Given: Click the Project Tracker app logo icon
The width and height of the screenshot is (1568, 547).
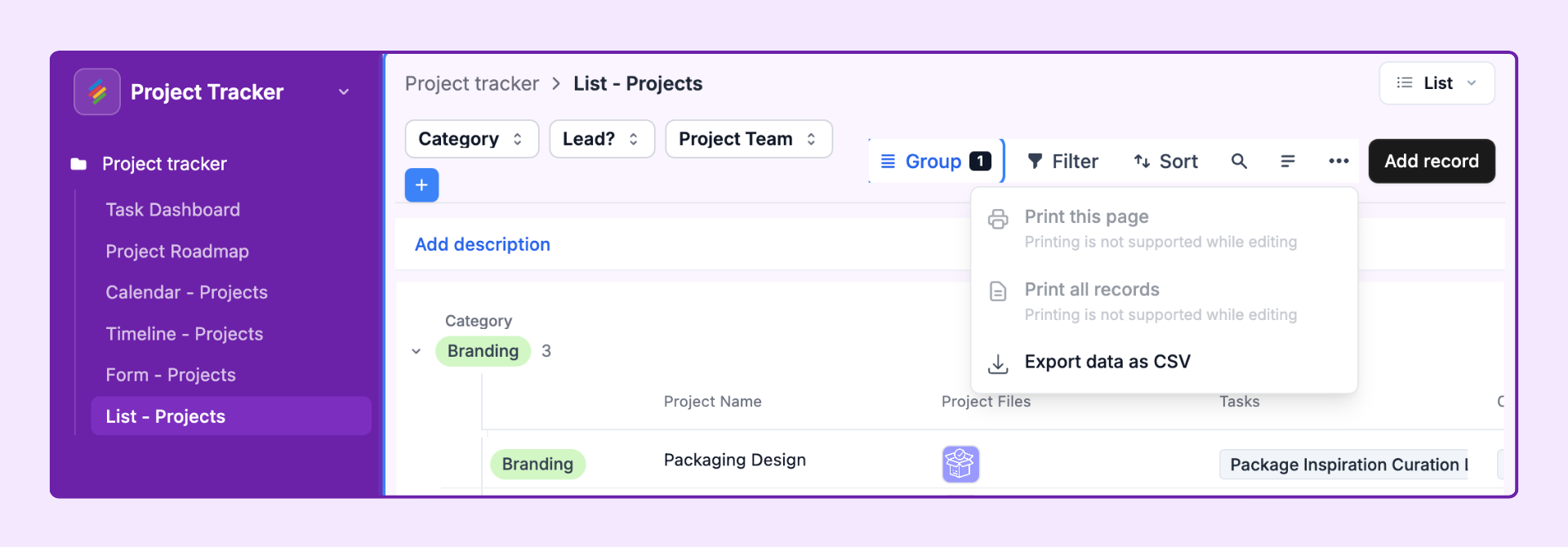Looking at the screenshot, I should 97,91.
